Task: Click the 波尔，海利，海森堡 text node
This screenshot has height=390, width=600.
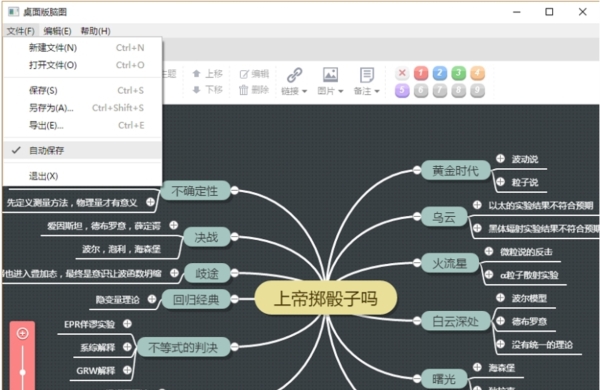Action: point(121,250)
